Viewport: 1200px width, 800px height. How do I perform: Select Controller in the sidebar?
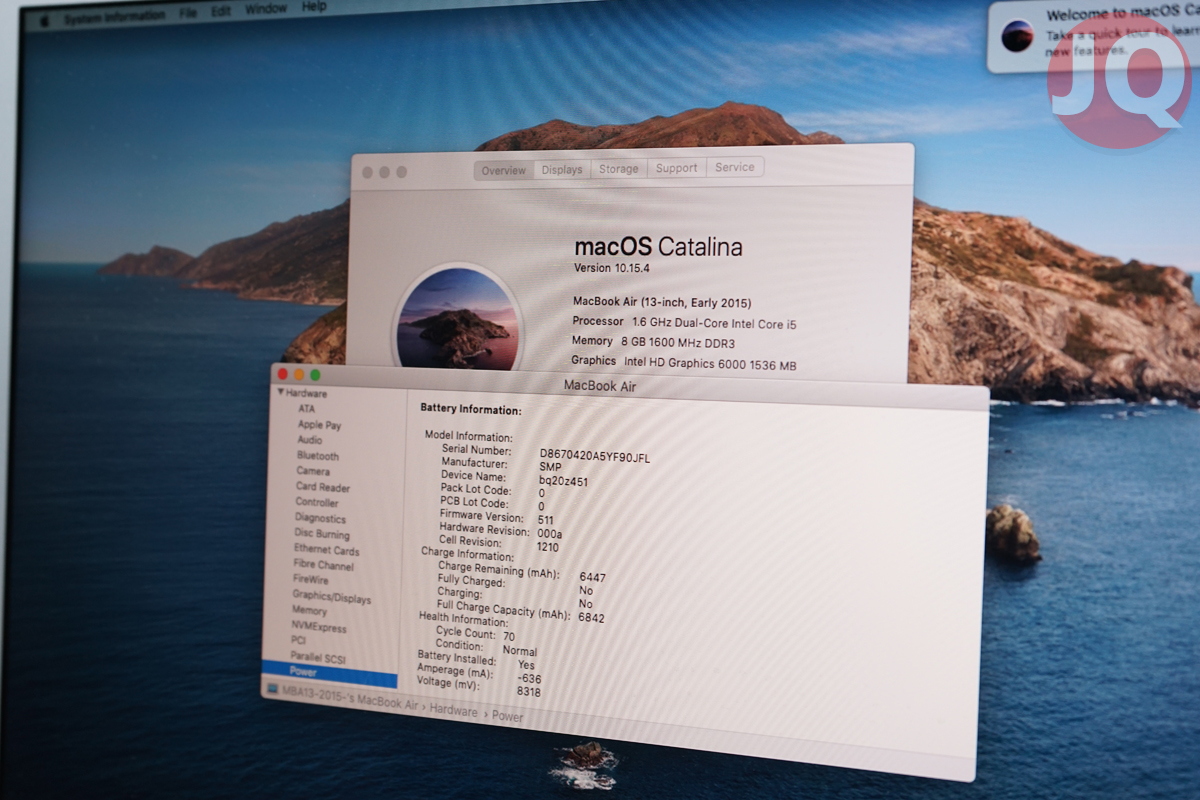(x=317, y=502)
